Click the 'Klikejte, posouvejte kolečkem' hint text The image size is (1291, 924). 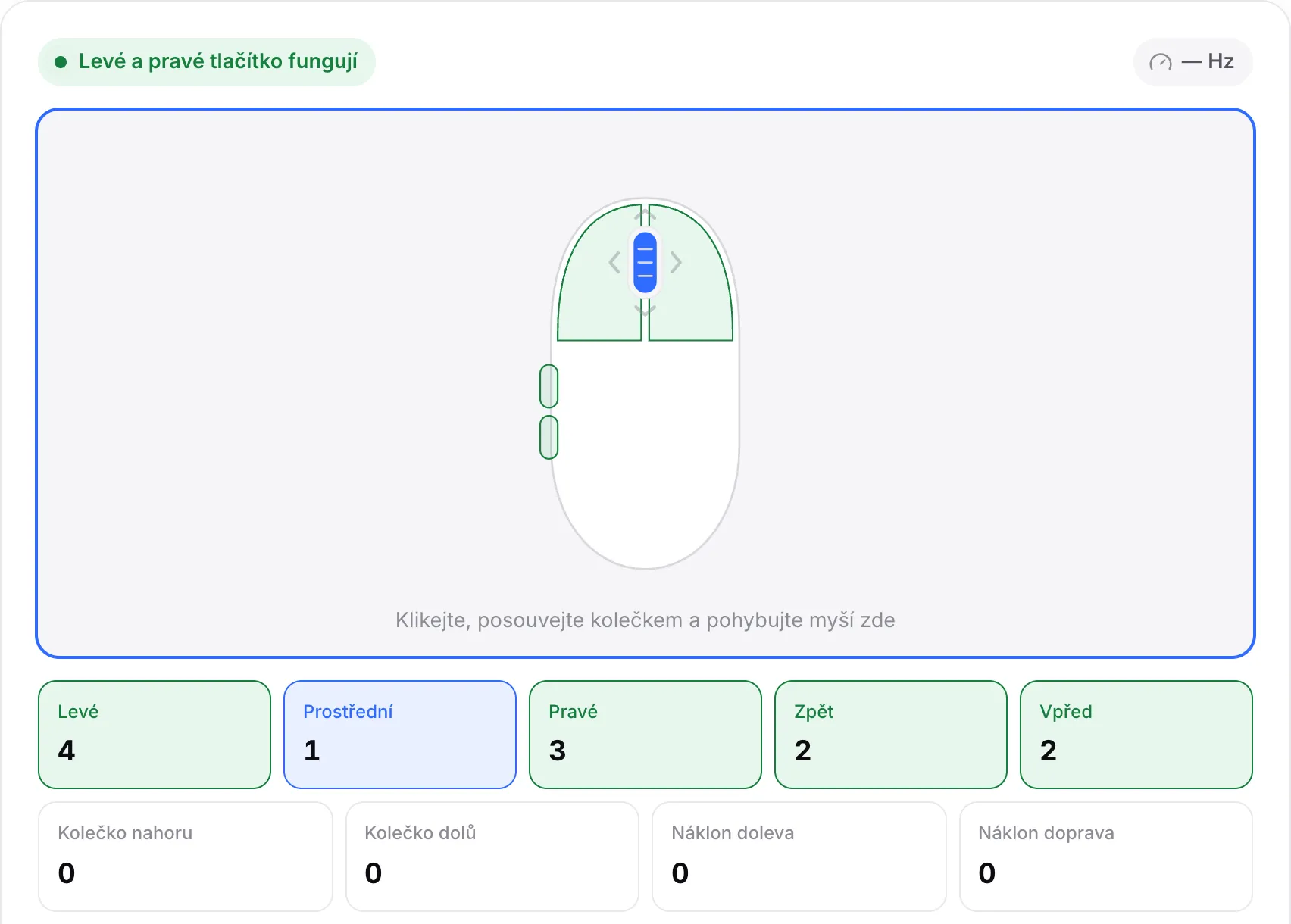[645, 620]
